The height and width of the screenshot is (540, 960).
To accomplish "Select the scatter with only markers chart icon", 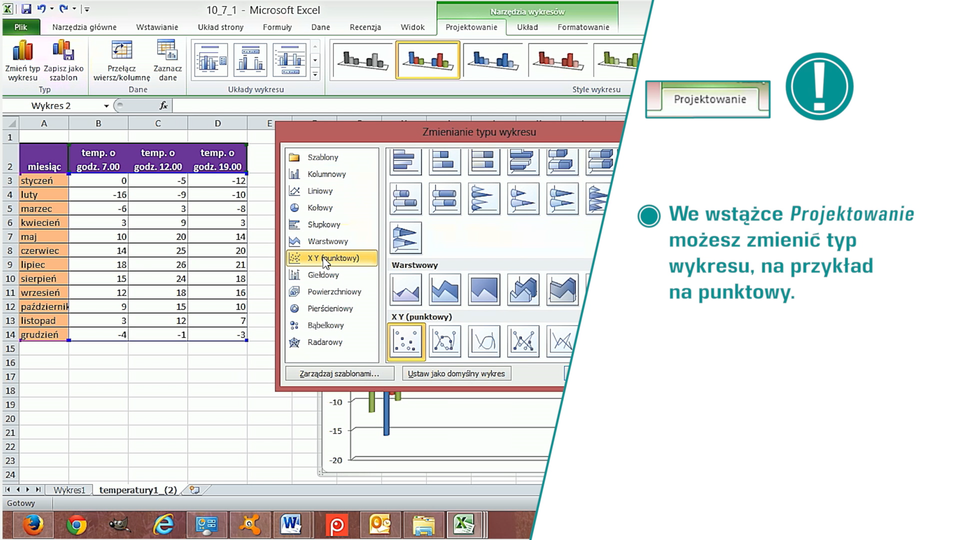I will click(x=405, y=342).
